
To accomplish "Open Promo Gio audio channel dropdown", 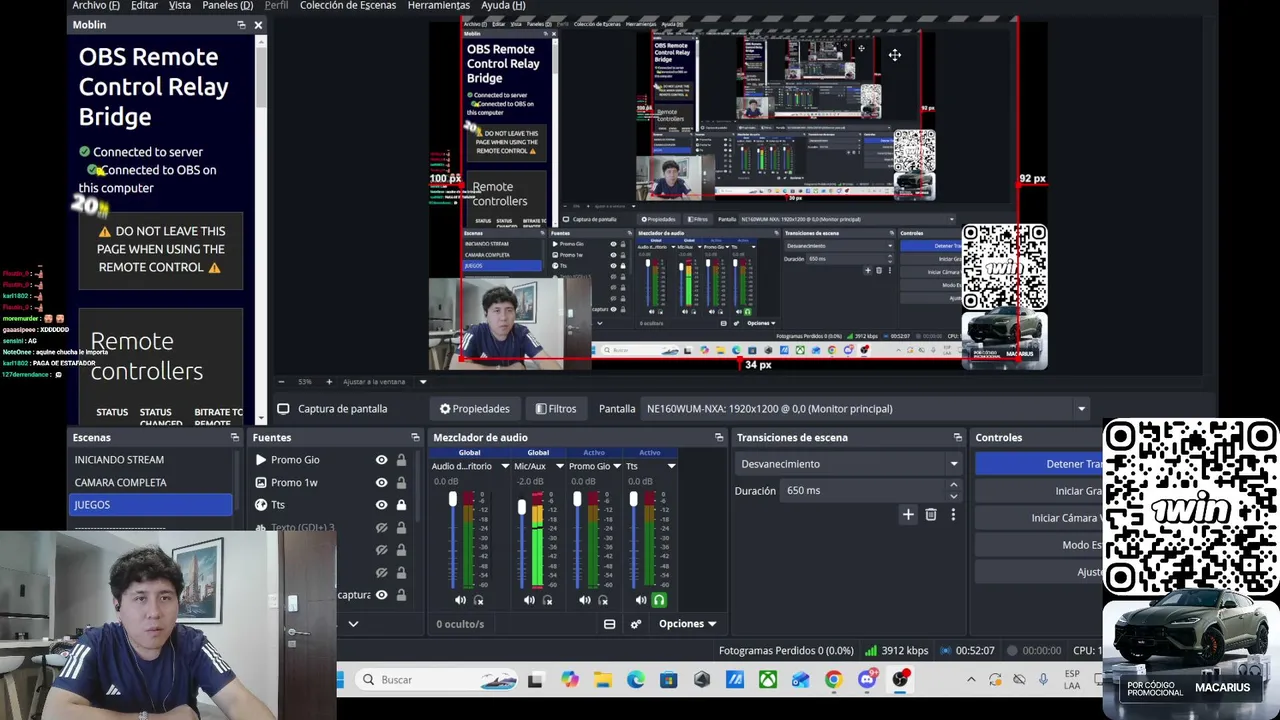I will coord(616,466).
